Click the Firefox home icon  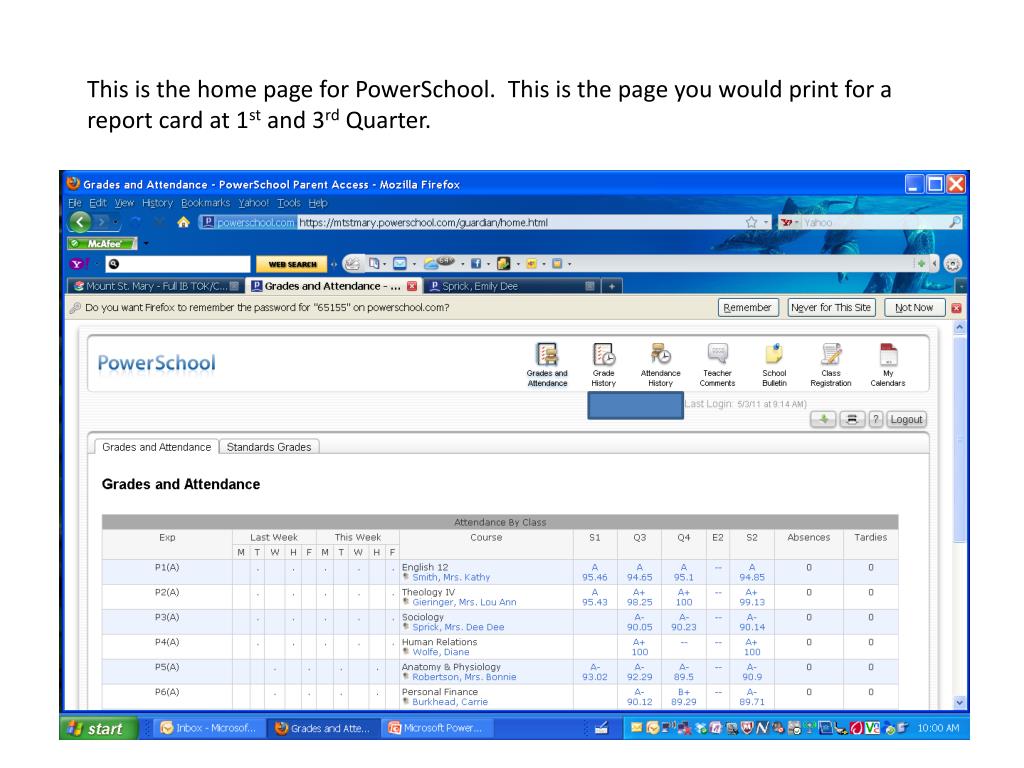pyautogui.click(x=184, y=223)
